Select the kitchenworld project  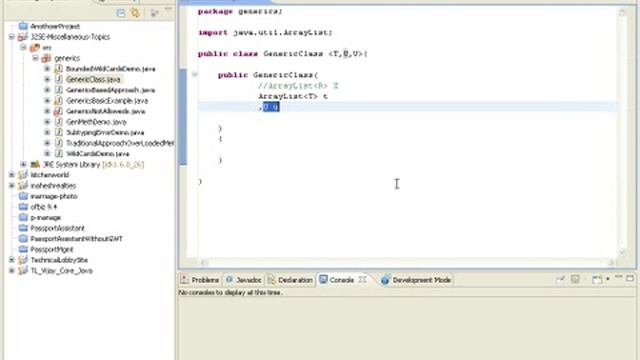point(50,175)
